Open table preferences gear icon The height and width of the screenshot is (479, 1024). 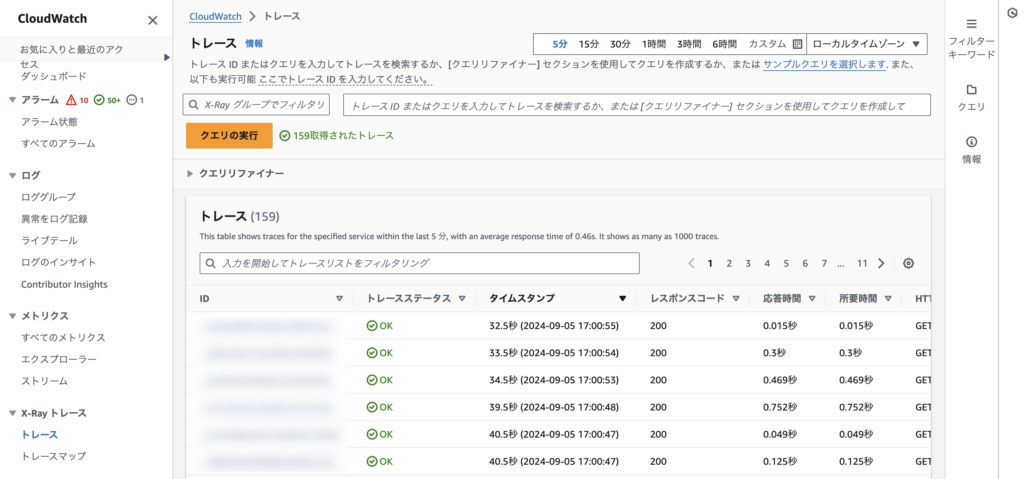pyautogui.click(x=908, y=263)
